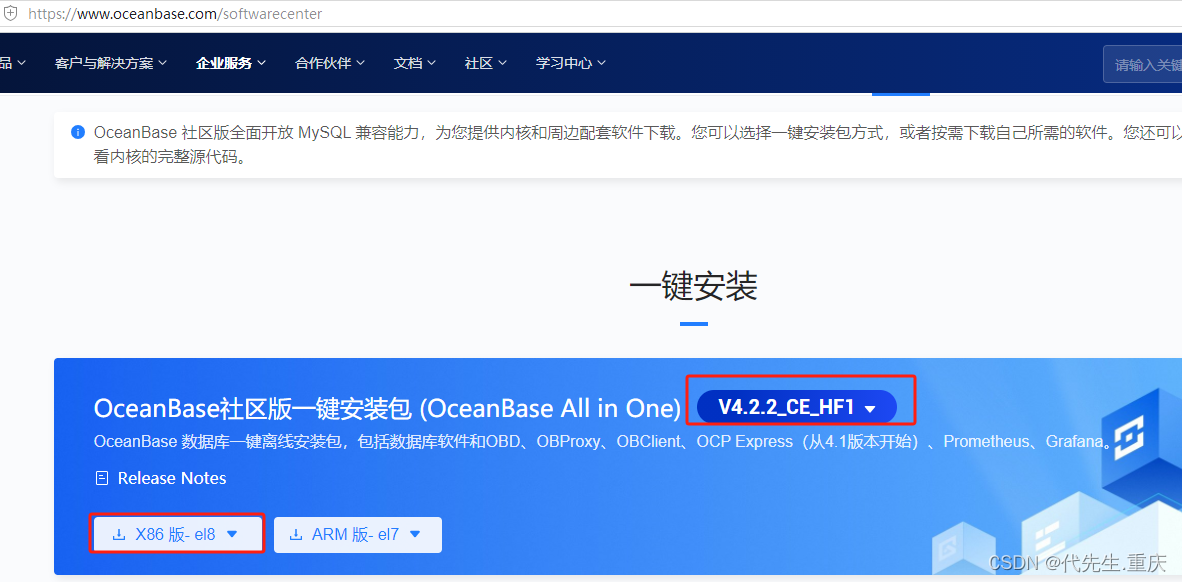Click the download icon on ARM 版-el7 button
The height and width of the screenshot is (582, 1182).
point(294,533)
